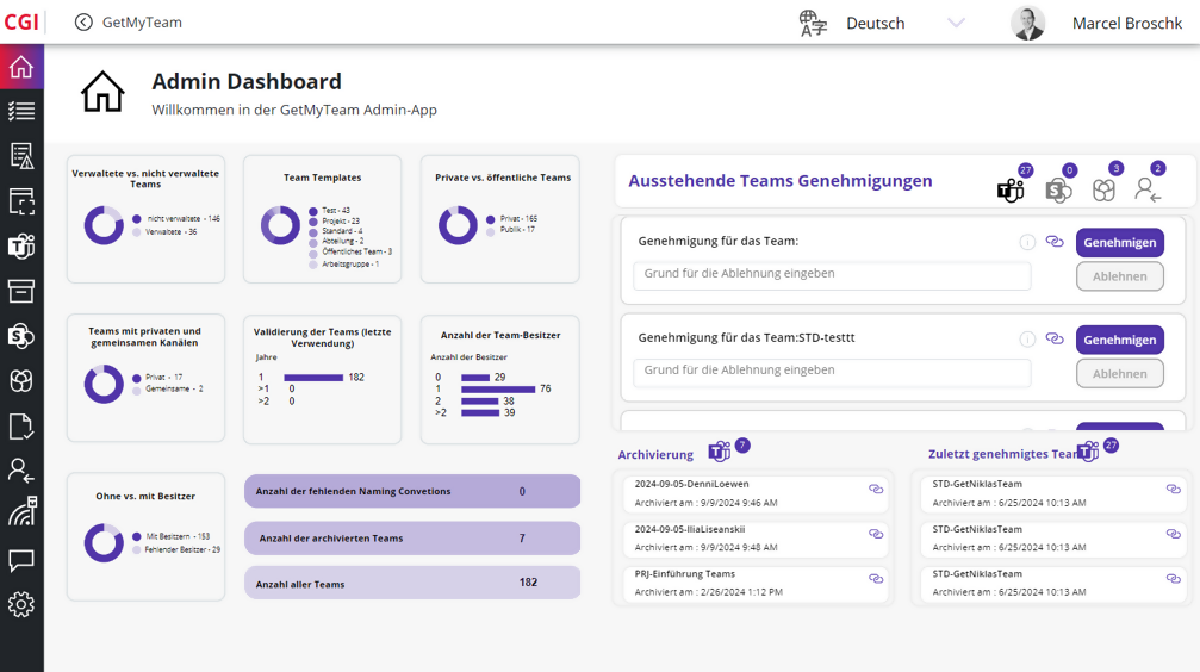The width and height of the screenshot is (1200, 672).
Task: Click the checklist icon in the sidebar
Action: 21,111
